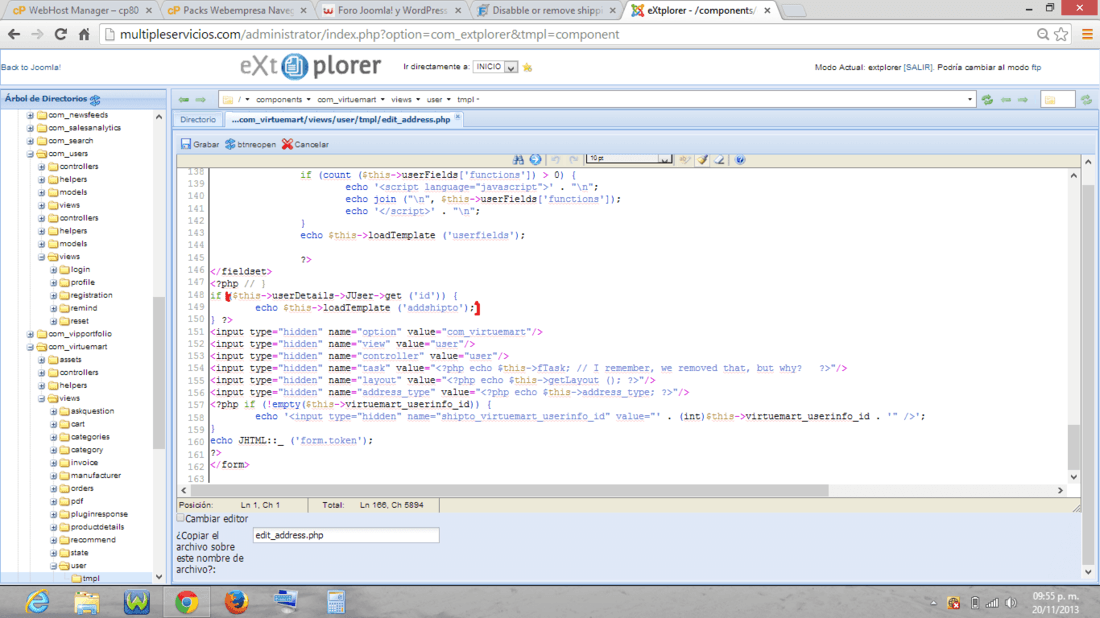Screen dimensions: 1100x618
Task: Click the views segment in path bar
Action: (x=401, y=100)
